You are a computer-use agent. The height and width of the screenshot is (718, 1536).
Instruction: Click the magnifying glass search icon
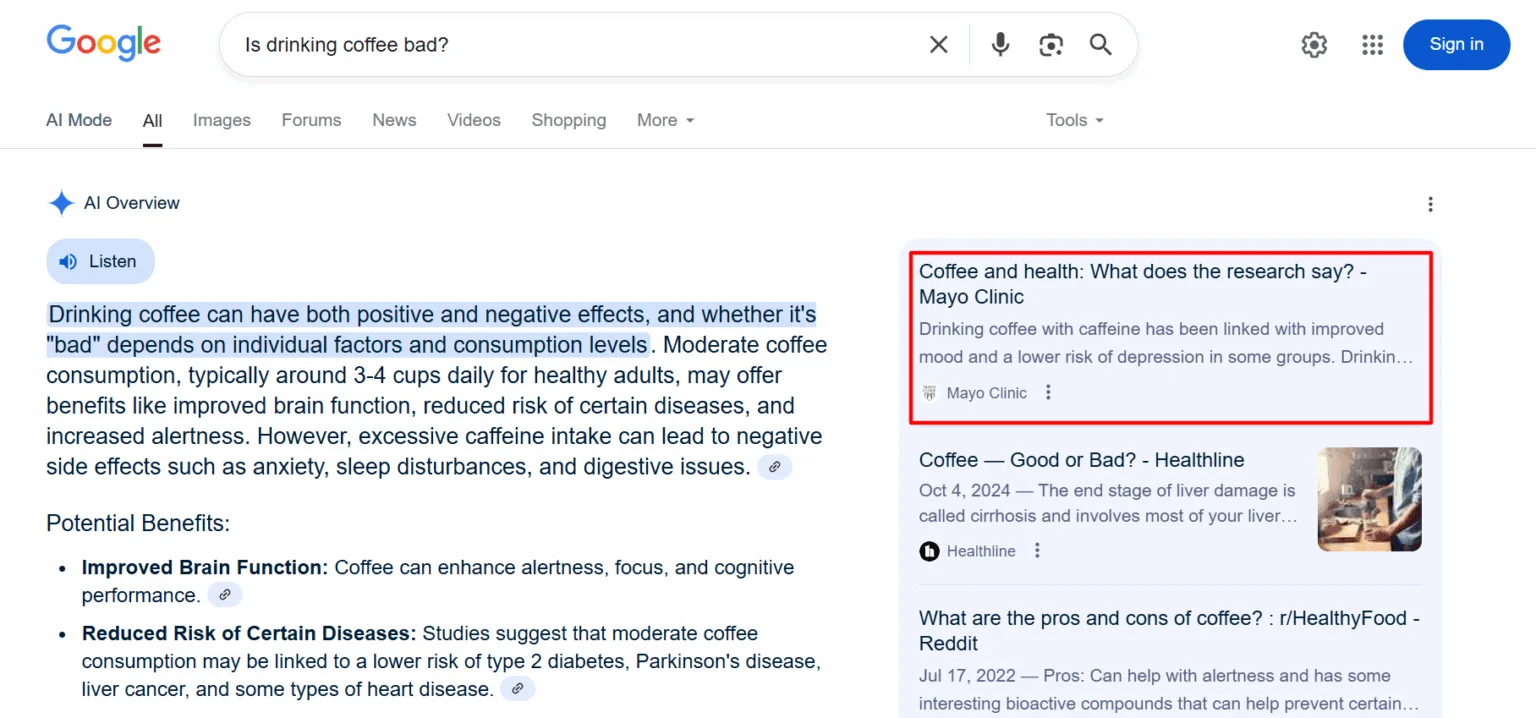point(1100,44)
